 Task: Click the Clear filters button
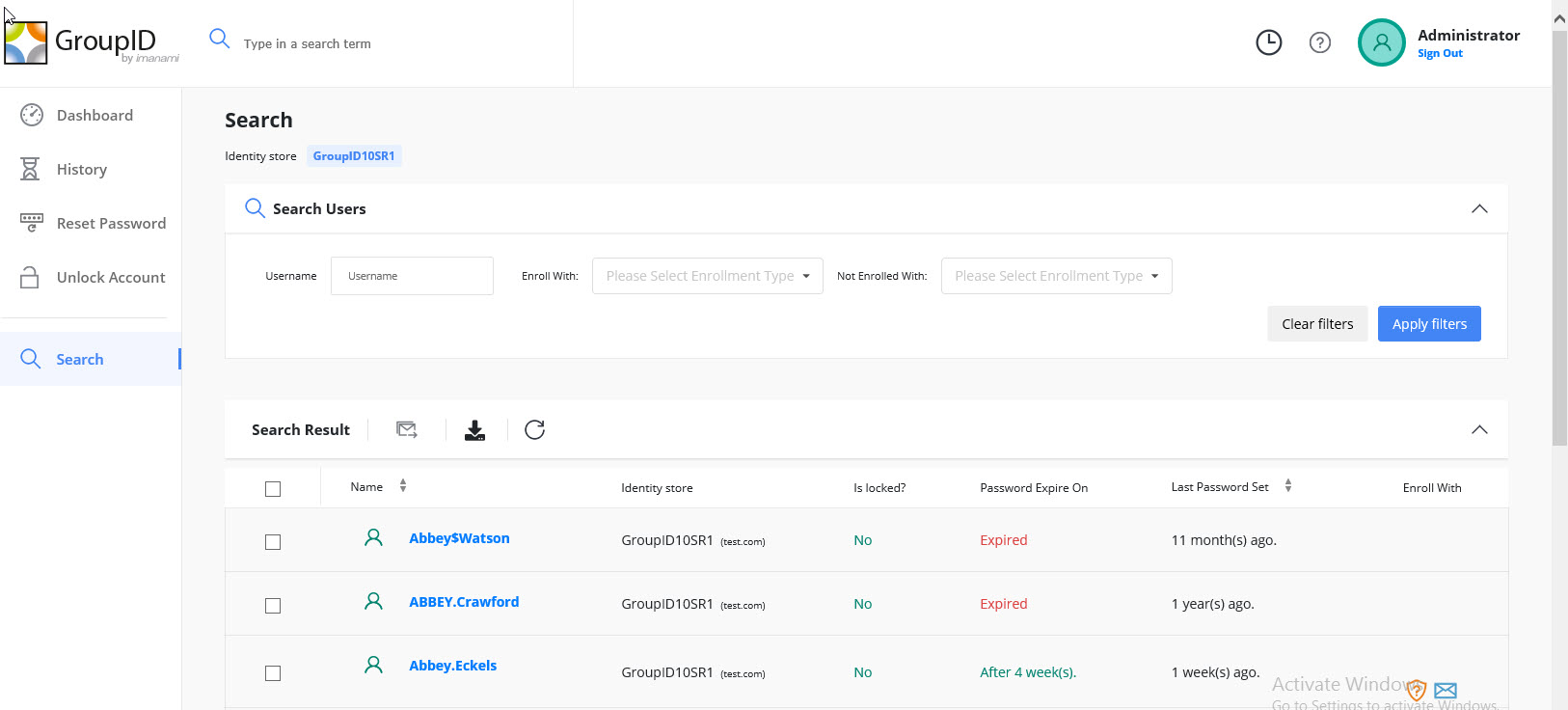(x=1317, y=324)
